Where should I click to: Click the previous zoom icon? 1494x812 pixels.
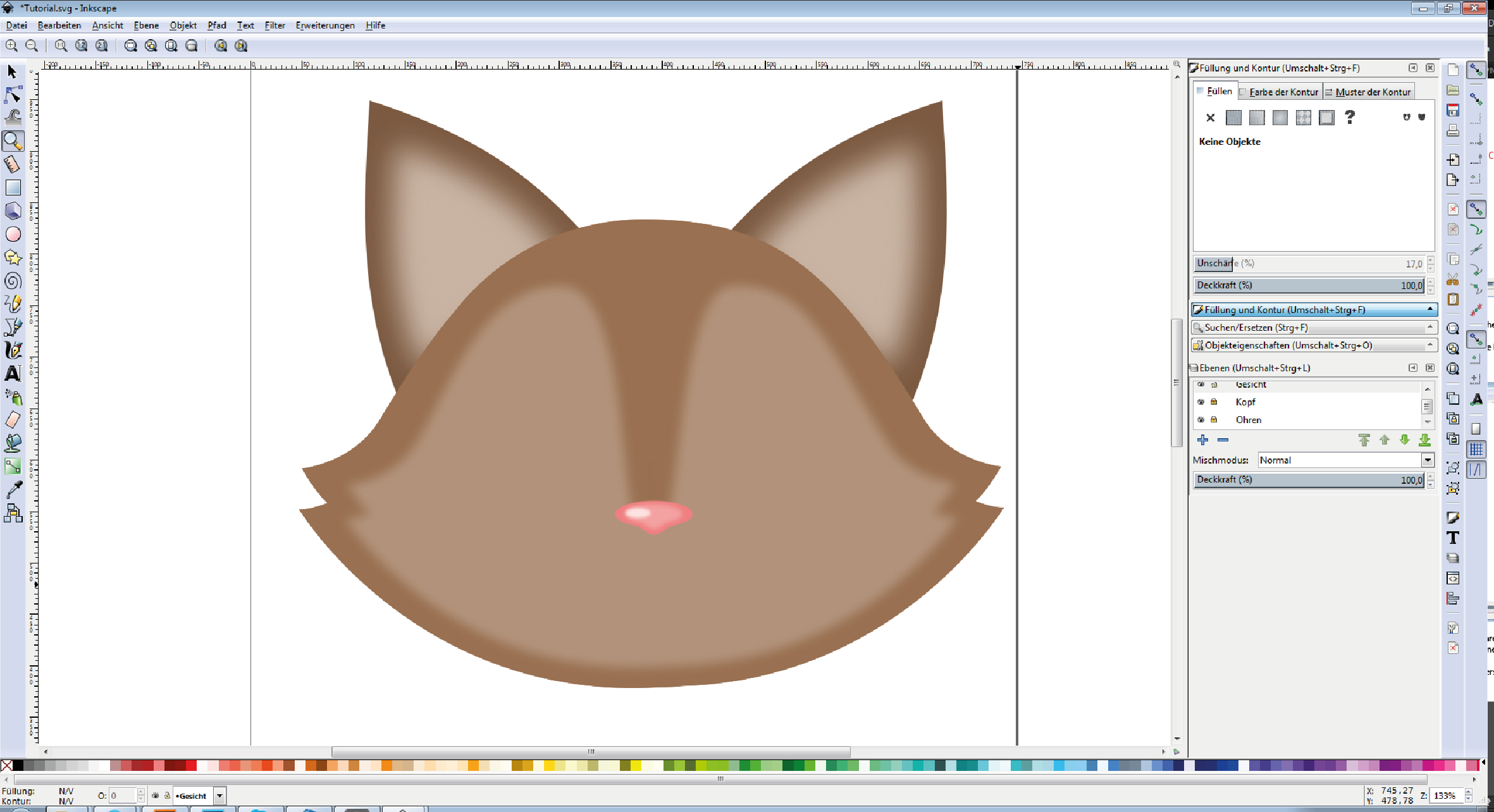[x=220, y=46]
